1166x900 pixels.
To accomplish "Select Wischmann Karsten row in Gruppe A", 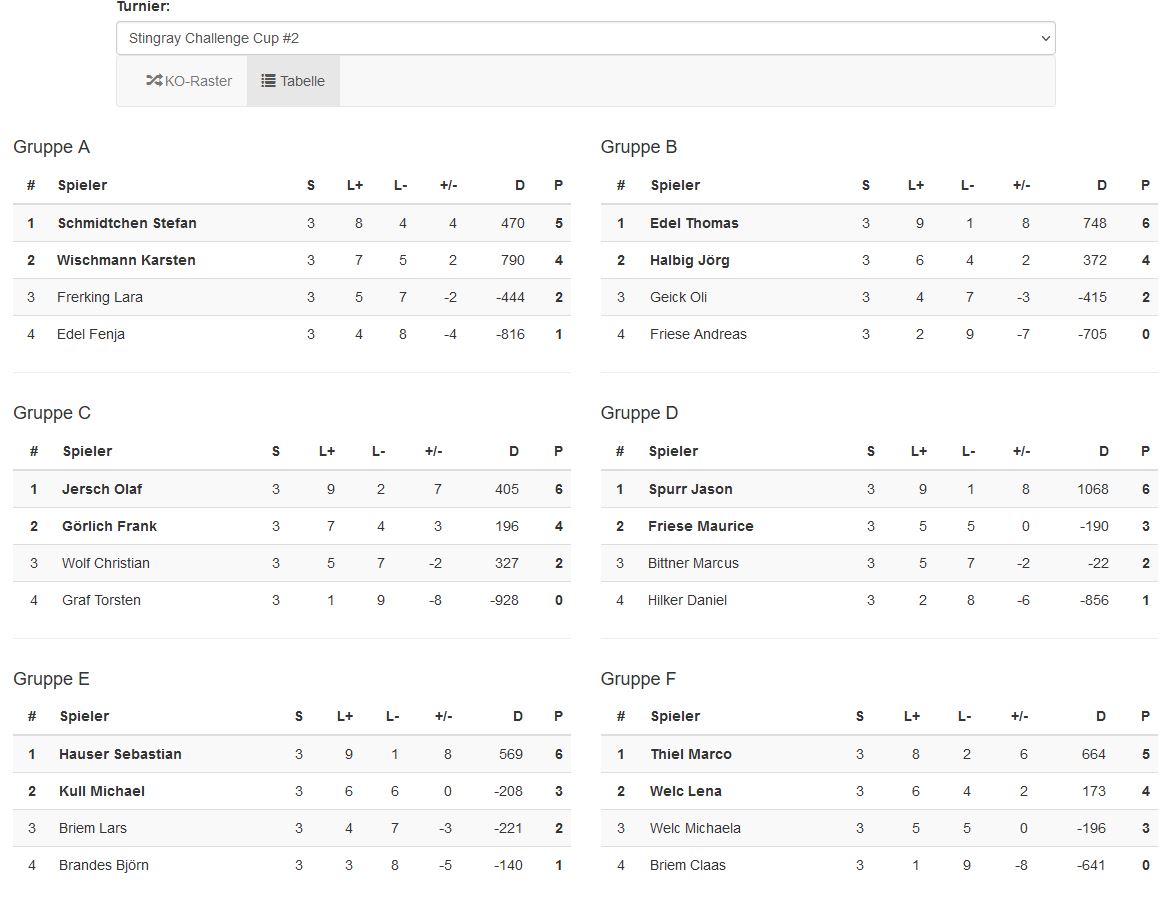I will click(x=126, y=260).
